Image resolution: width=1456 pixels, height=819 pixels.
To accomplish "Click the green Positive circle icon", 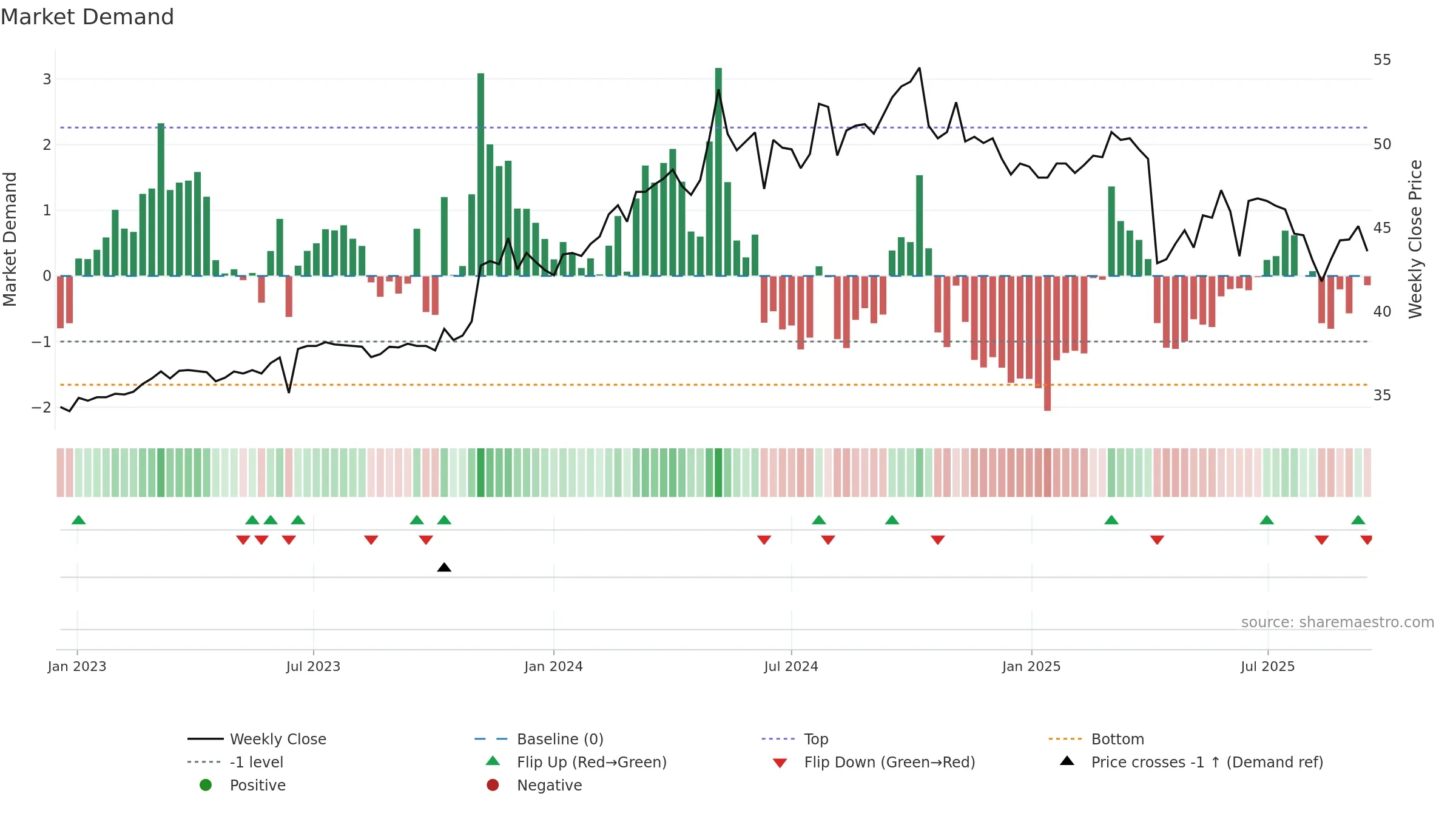I will [x=206, y=785].
